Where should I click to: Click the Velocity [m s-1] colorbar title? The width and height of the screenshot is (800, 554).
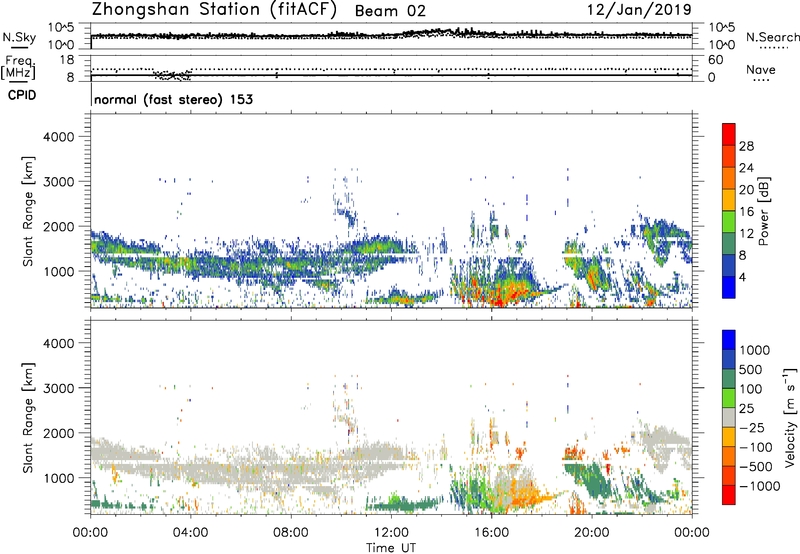tap(789, 417)
